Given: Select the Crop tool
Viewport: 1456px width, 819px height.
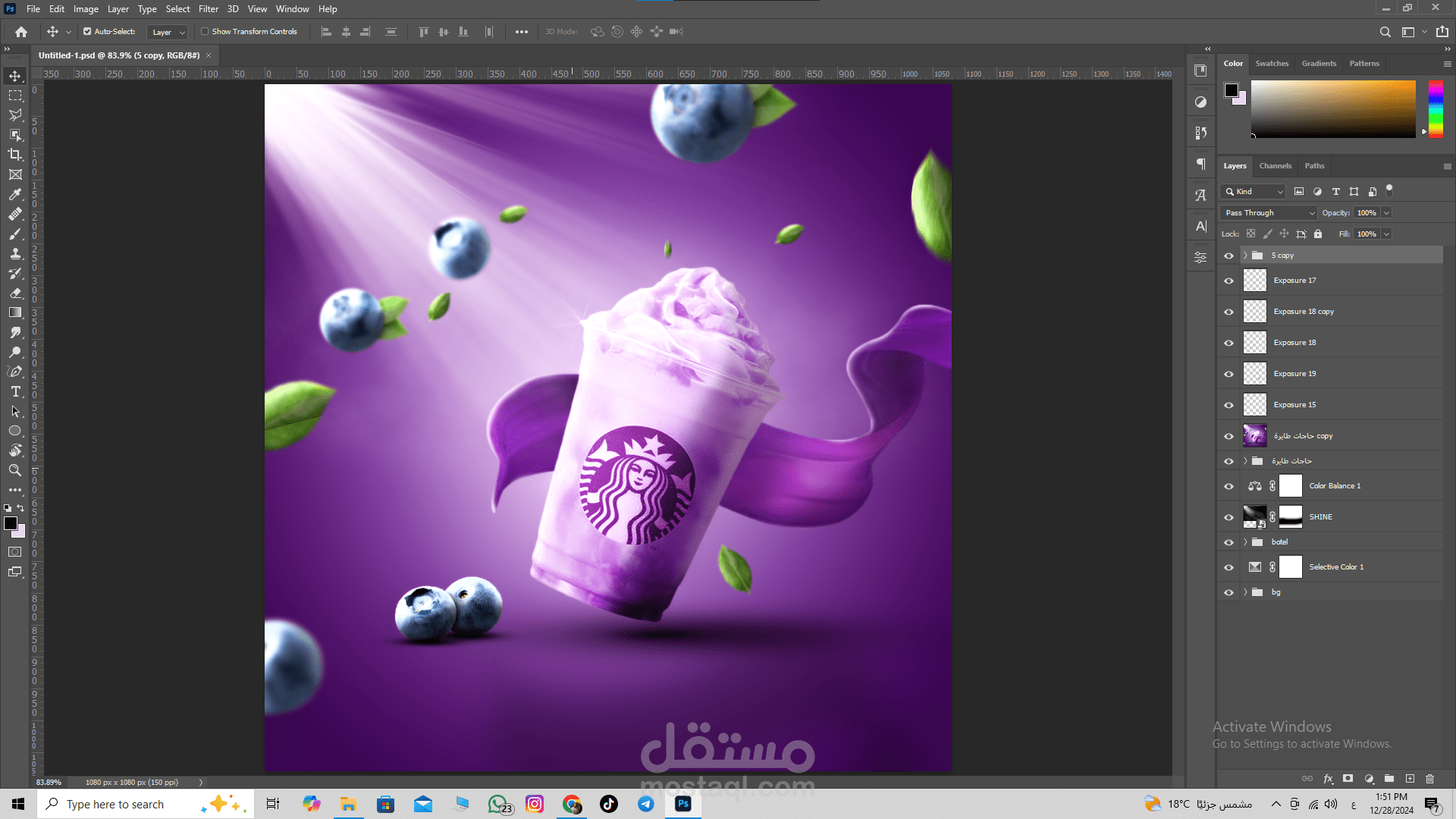Looking at the screenshot, I should pos(15,155).
